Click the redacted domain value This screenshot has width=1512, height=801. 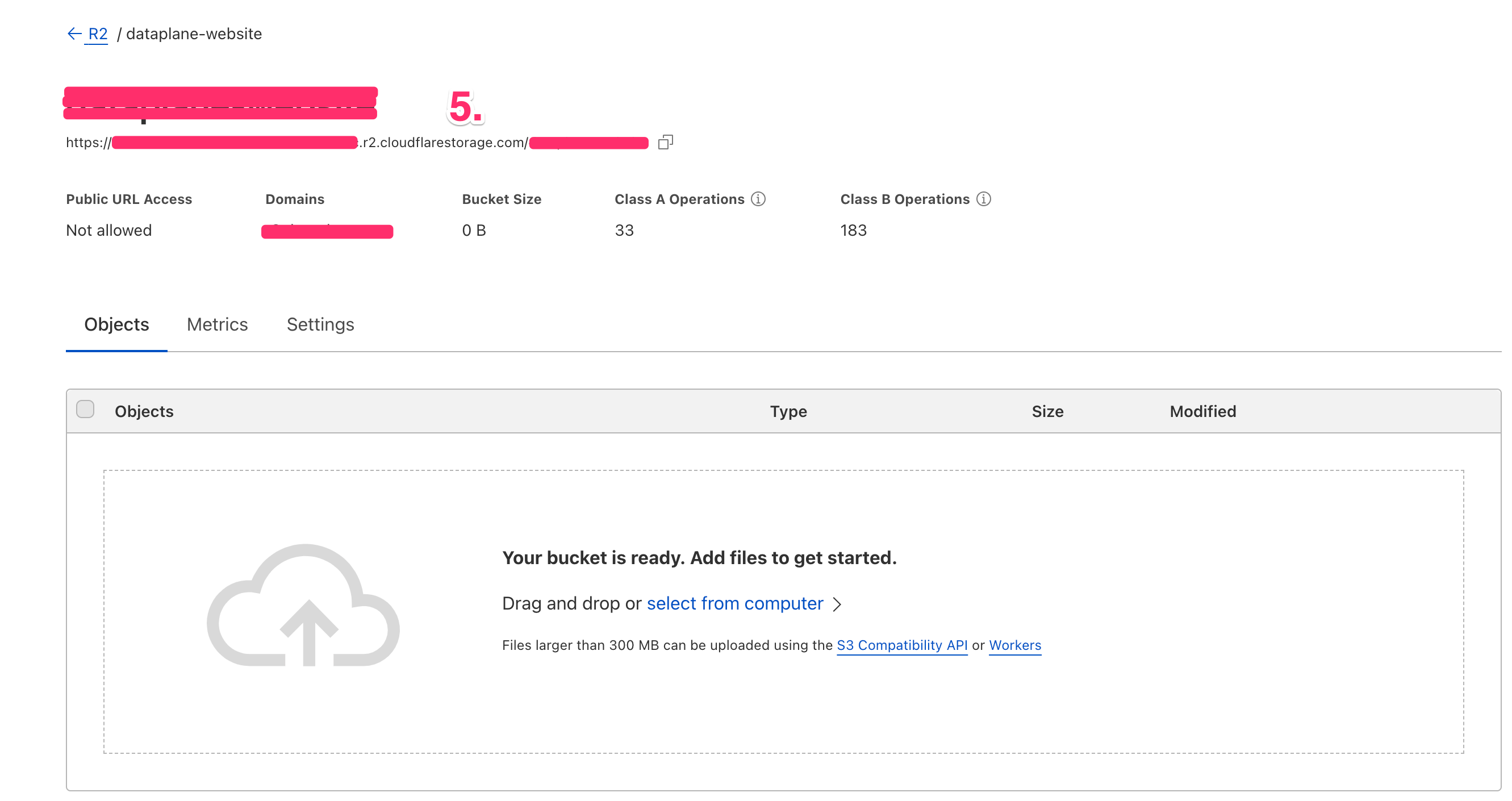(327, 231)
